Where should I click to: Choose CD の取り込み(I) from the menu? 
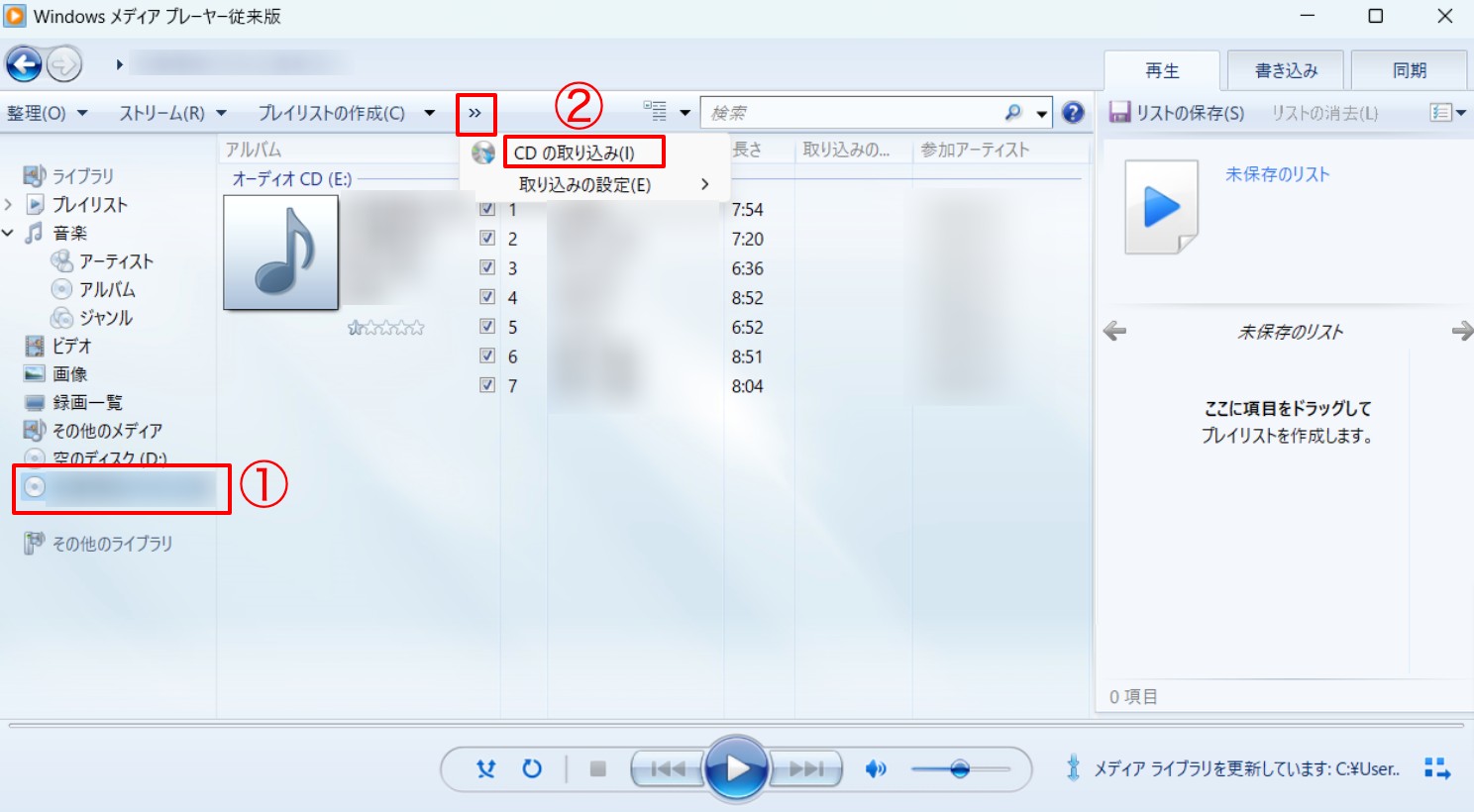click(575, 153)
